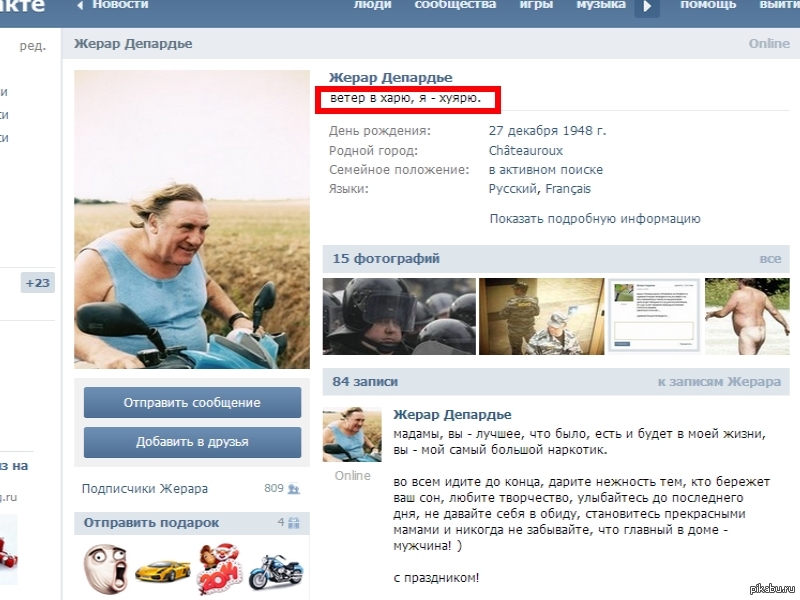Click Отправить сообщение button
The width and height of the screenshot is (800, 600).
[x=192, y=403]
